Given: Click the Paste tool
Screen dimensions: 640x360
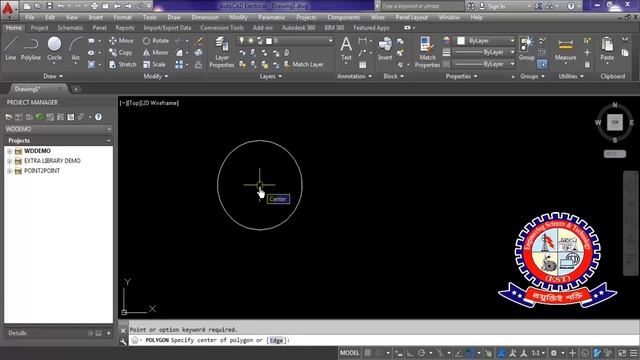Looking at the screenshot, I should (607, 49).
